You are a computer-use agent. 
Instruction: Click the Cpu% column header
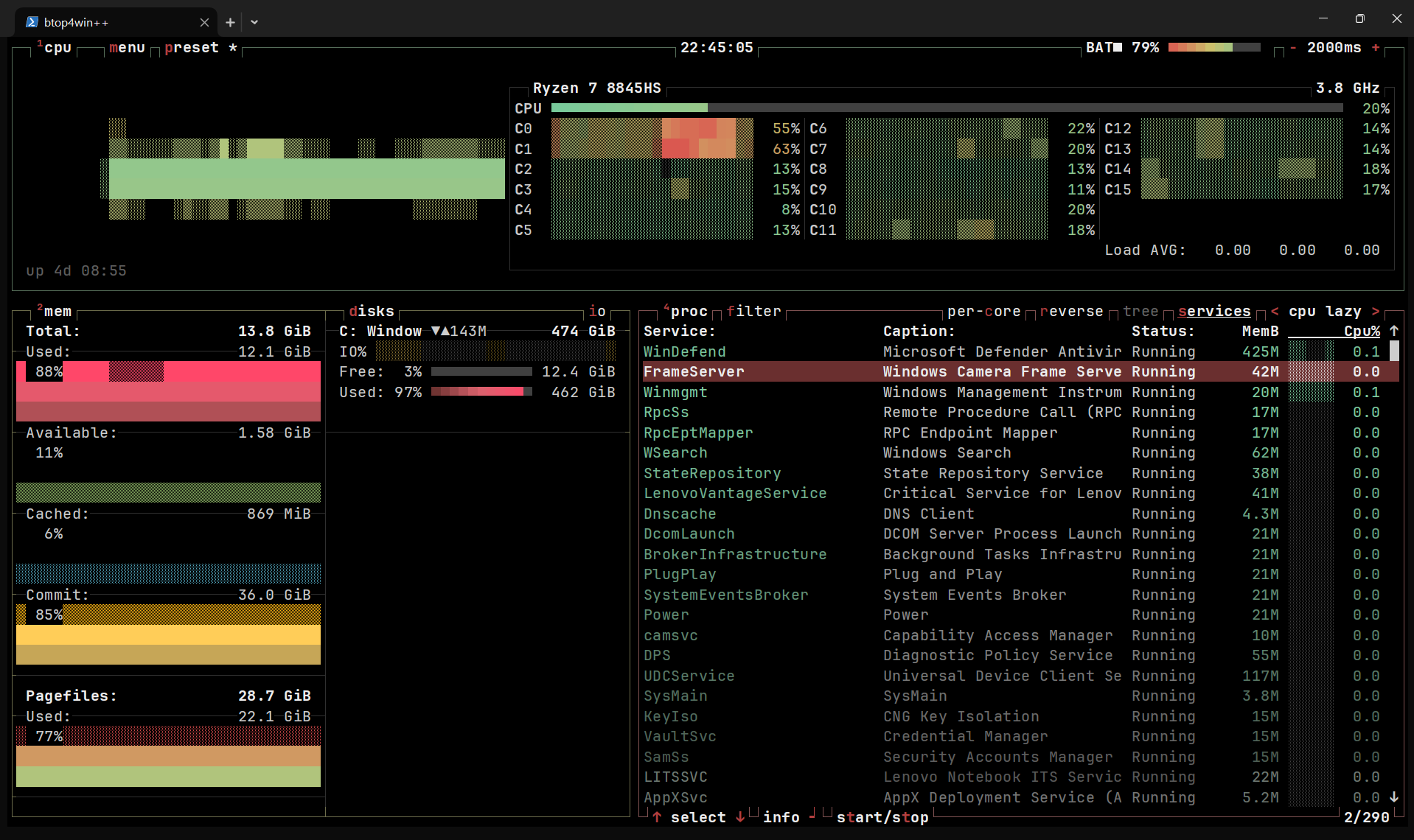pos(1362,331)
